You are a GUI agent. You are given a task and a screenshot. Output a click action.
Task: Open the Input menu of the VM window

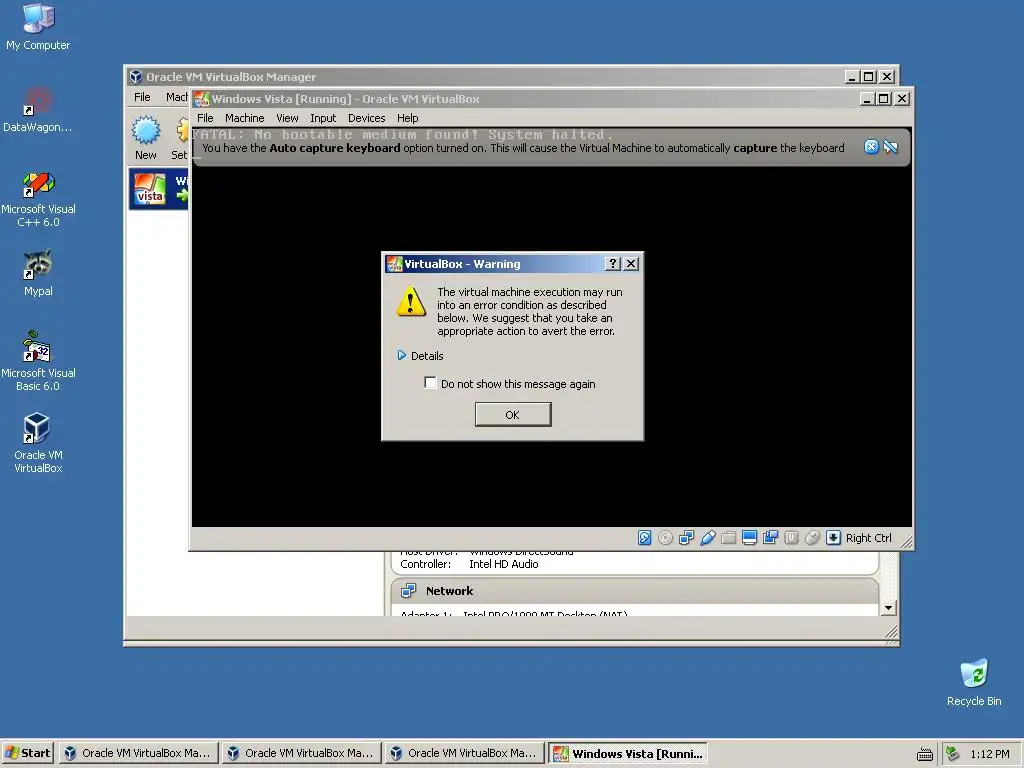[323, 118]
